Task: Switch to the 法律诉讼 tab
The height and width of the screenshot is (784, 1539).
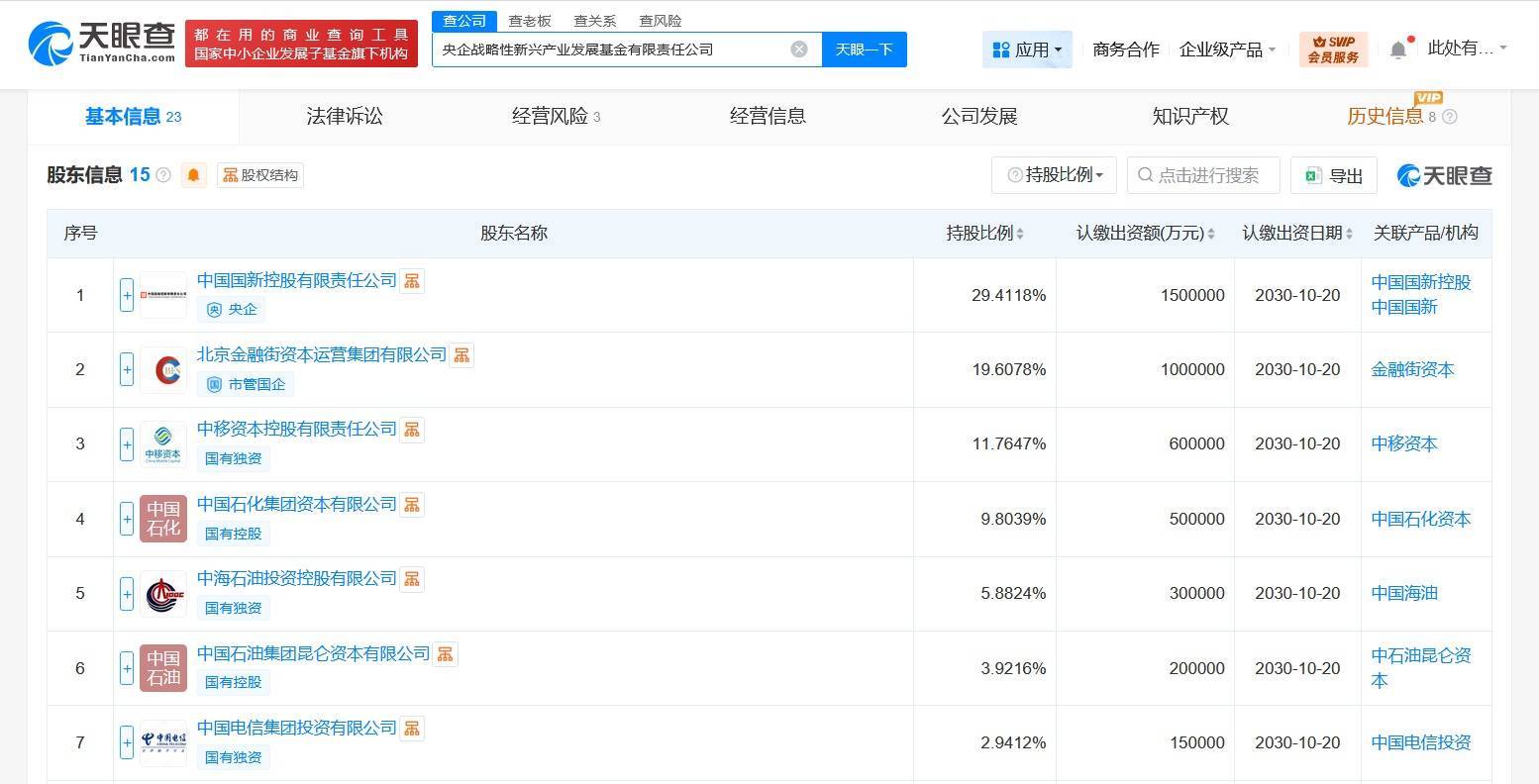Action: 345,116
